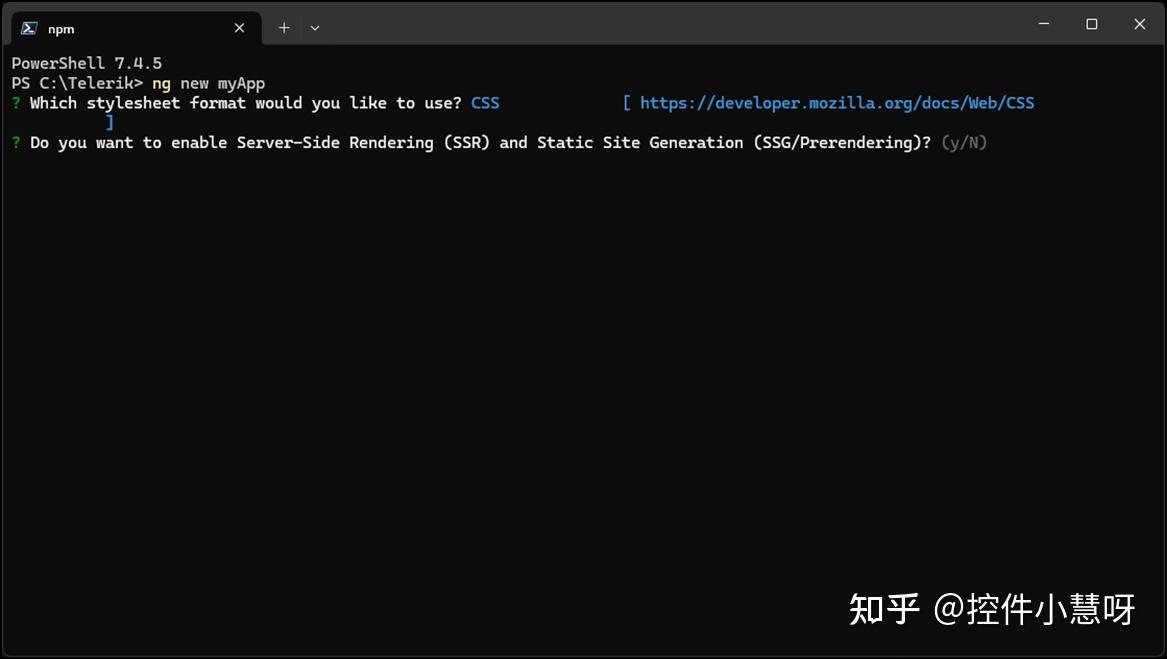
Task: Click the green question mark before the stylesheet prompt
Action: (14, 102)
